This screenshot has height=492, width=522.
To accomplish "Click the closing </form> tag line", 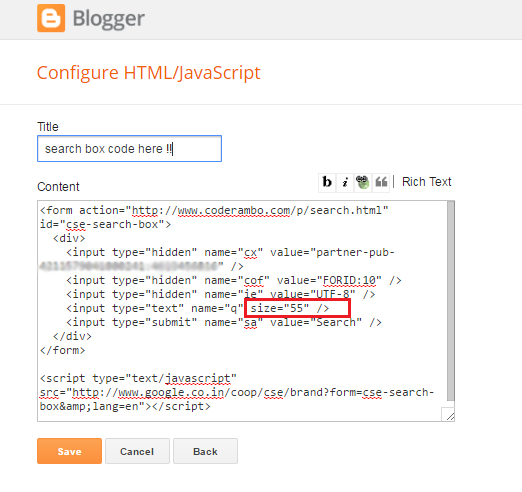I will [x=63, y=350].
